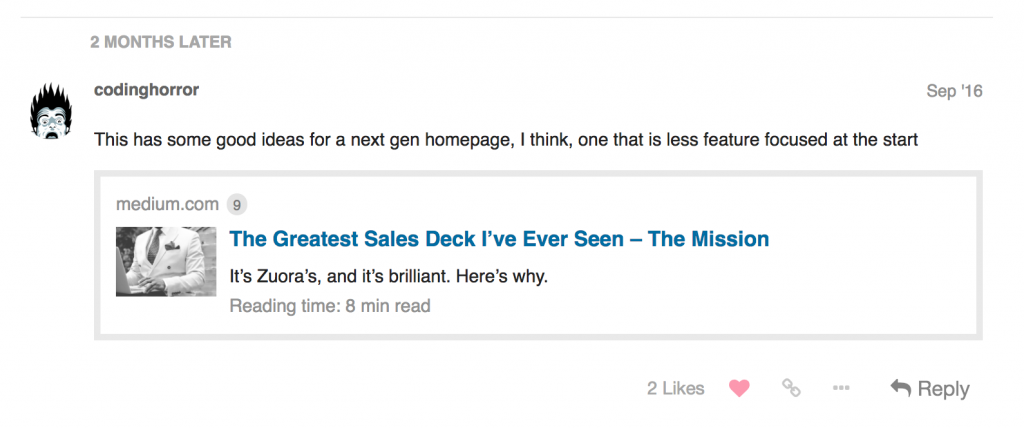
Task: Show more actions via the ellipsis icon
Action: (842, 388)
